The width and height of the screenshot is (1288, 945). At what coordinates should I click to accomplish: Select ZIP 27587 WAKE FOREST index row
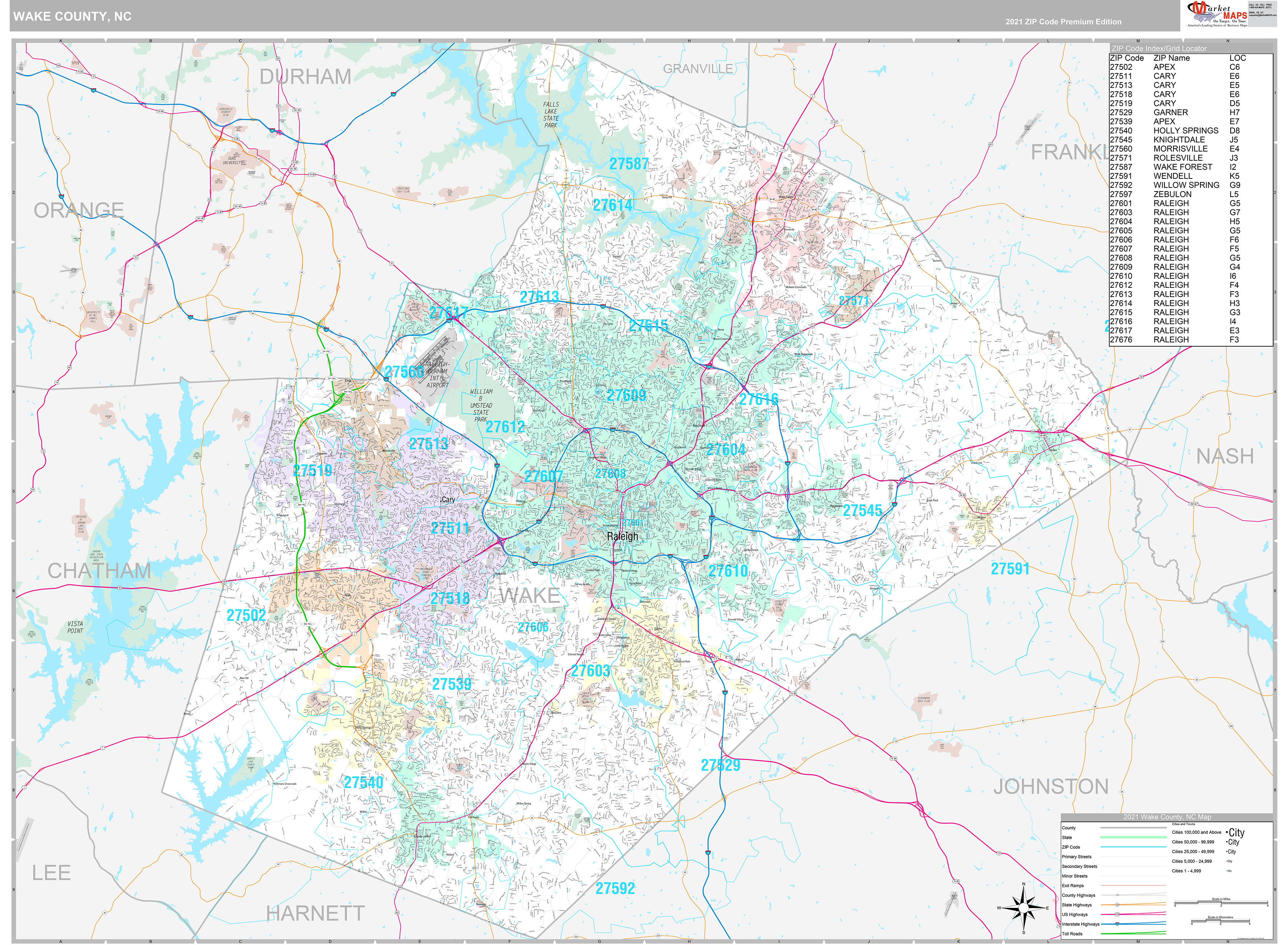[x=1172, y=167]
